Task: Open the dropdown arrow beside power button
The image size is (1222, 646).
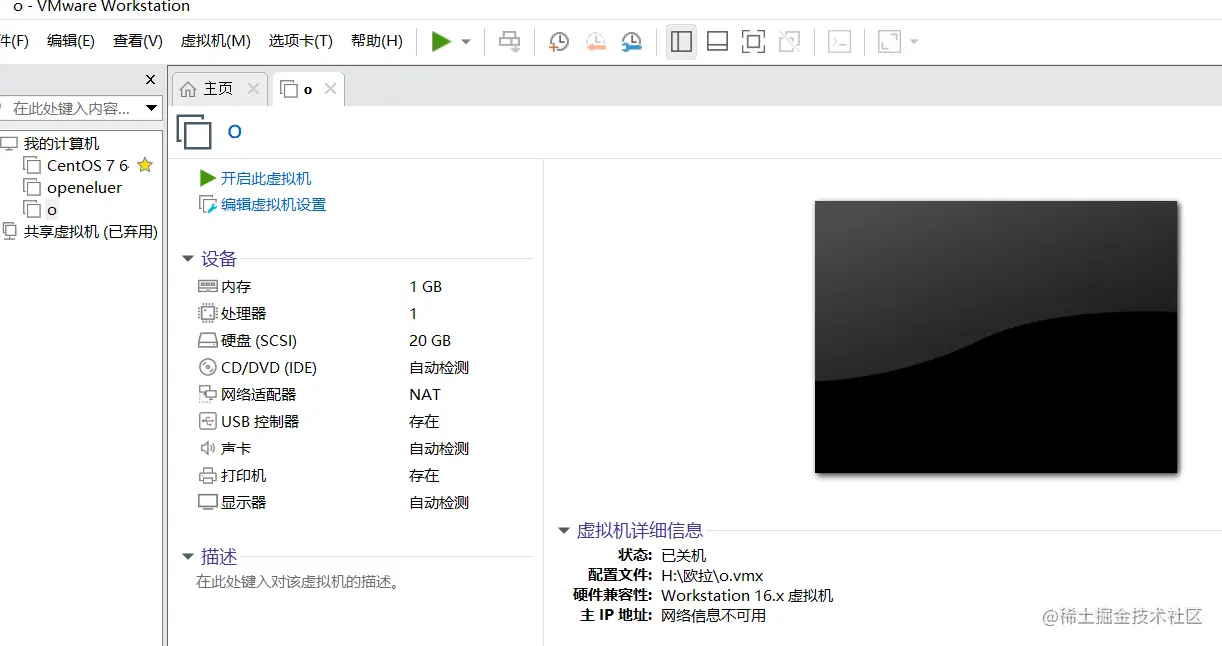Action: pos(466,42)
